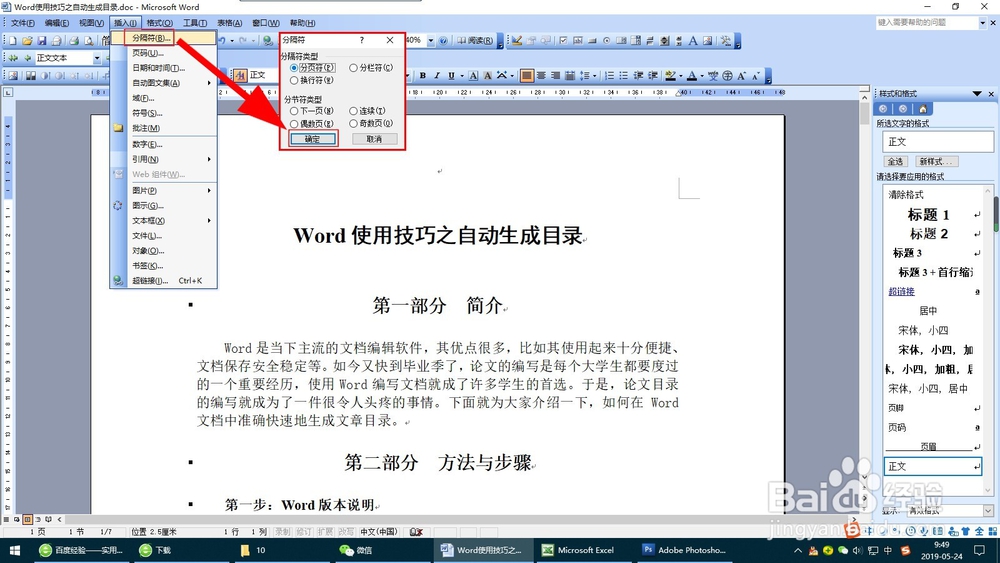Click the Underline formatting icon
Image resolution: width=1000 pixels, height=563 pixels.
point(451,75)
